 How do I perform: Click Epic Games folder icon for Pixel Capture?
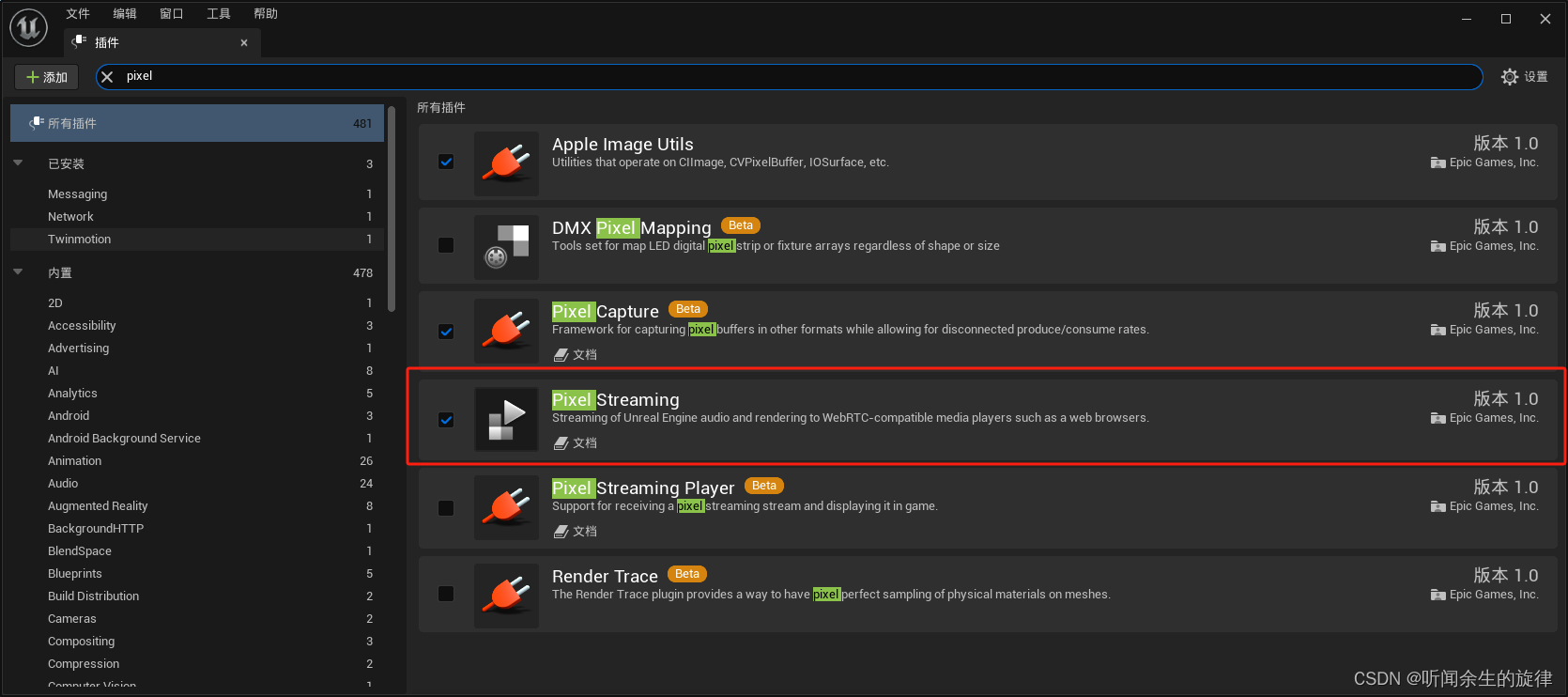tap(1437, 330)
